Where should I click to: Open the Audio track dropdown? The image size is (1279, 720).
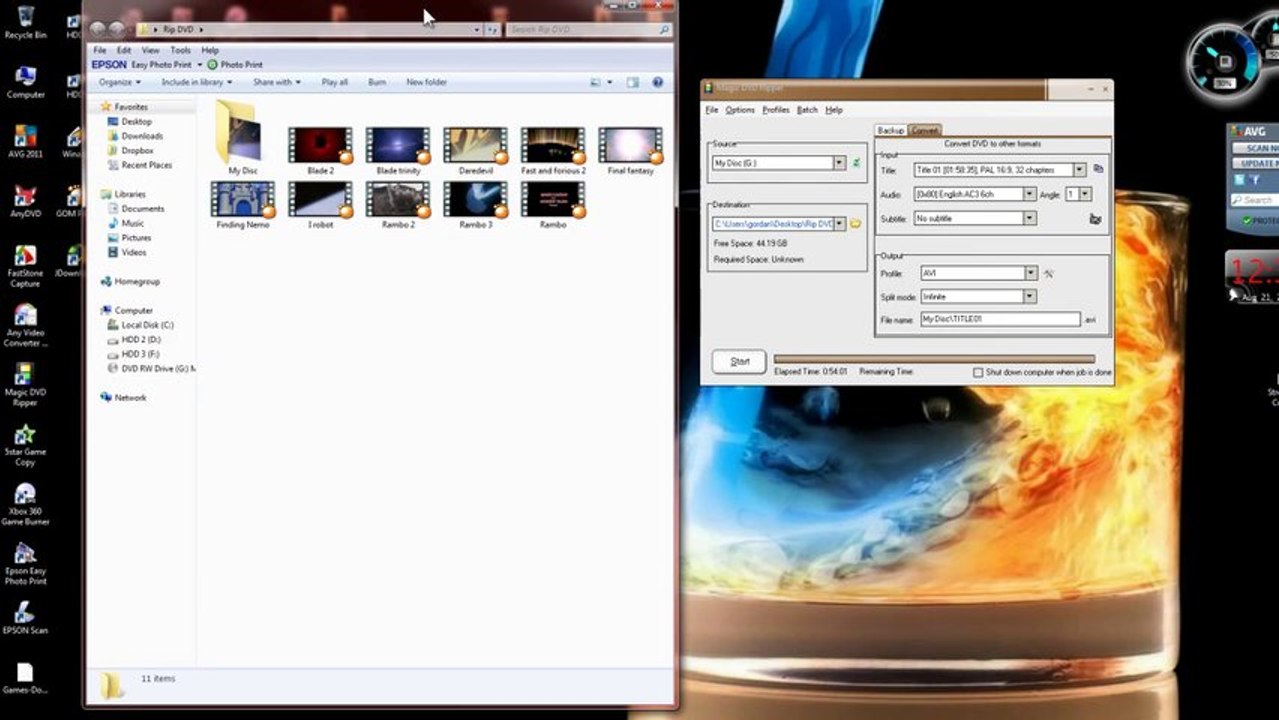click(x=1029, y=194)
